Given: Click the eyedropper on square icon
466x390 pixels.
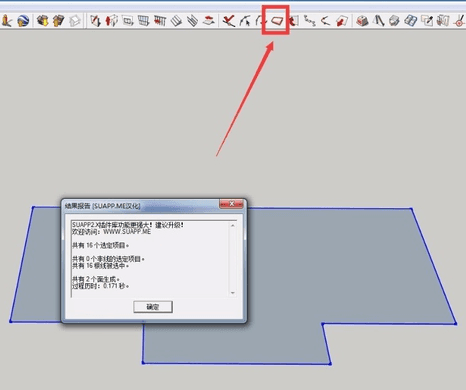Looking at the screenshot, I should tap(427, 21).
